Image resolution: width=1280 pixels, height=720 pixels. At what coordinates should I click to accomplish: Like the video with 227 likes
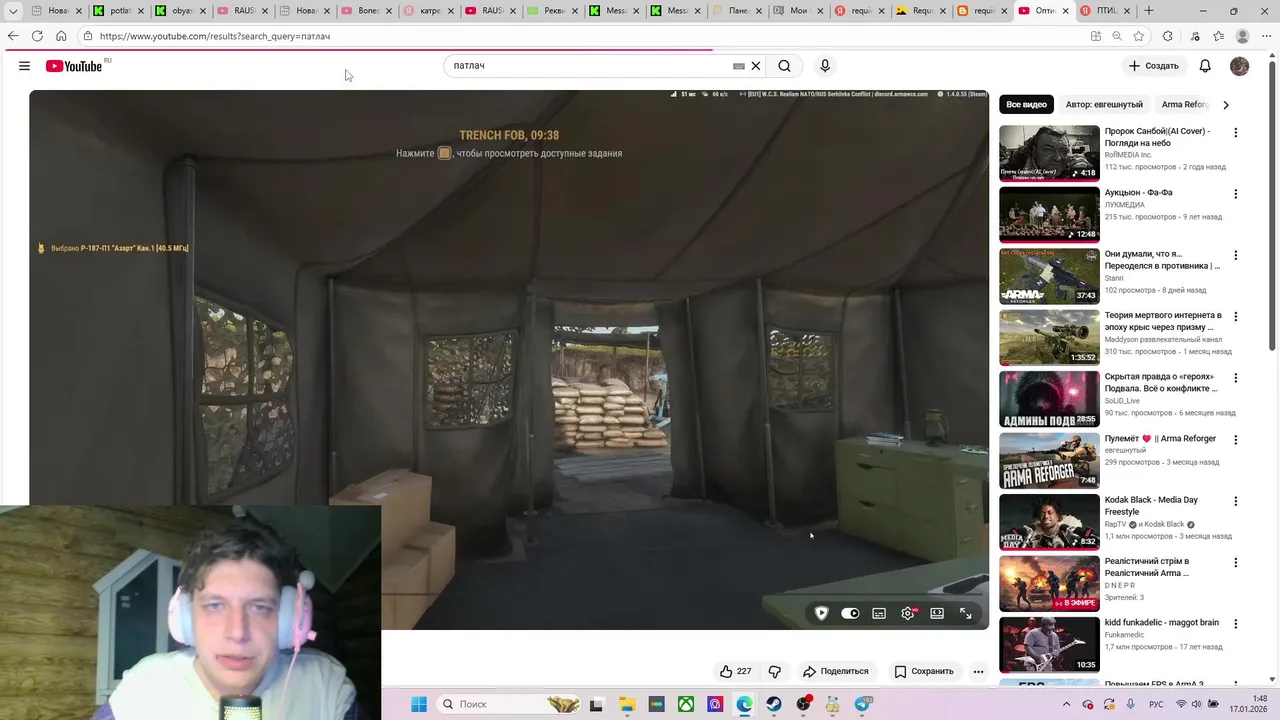(x=735, y=671)
